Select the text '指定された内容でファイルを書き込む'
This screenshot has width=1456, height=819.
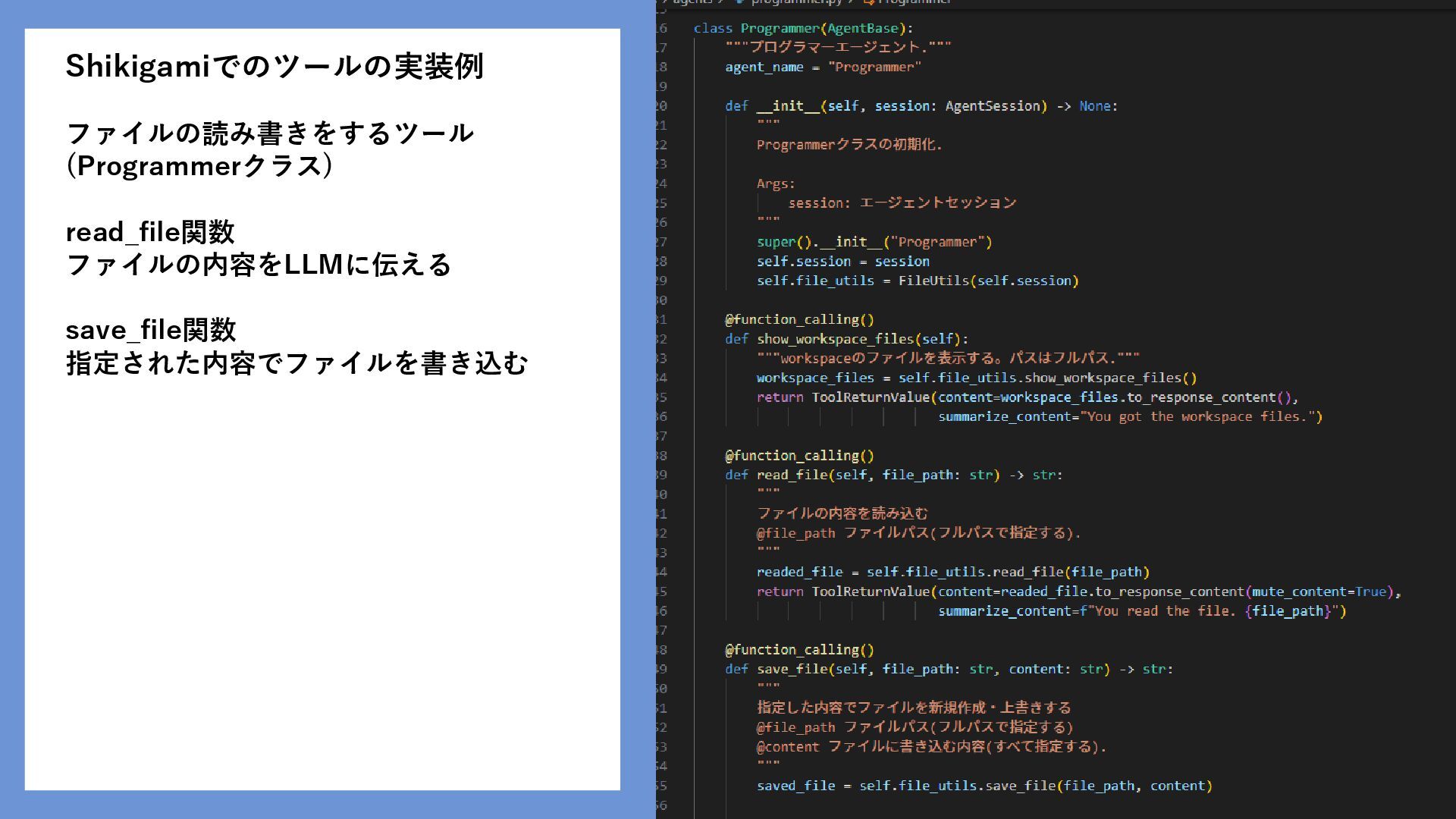click(297, 363)
